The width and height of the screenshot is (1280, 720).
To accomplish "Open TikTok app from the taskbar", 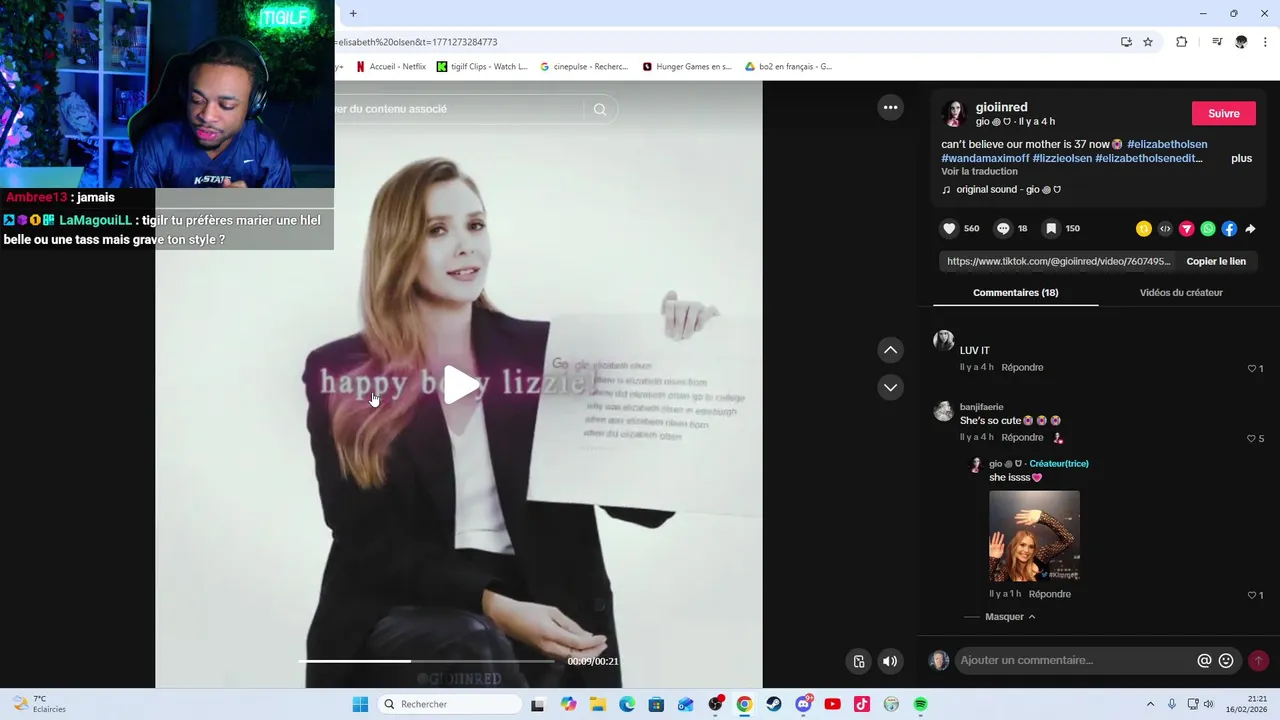I will (x=862, y=704).
